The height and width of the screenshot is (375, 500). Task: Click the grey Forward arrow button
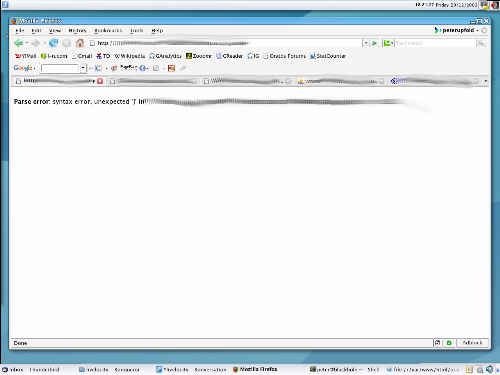click(35, 43)
